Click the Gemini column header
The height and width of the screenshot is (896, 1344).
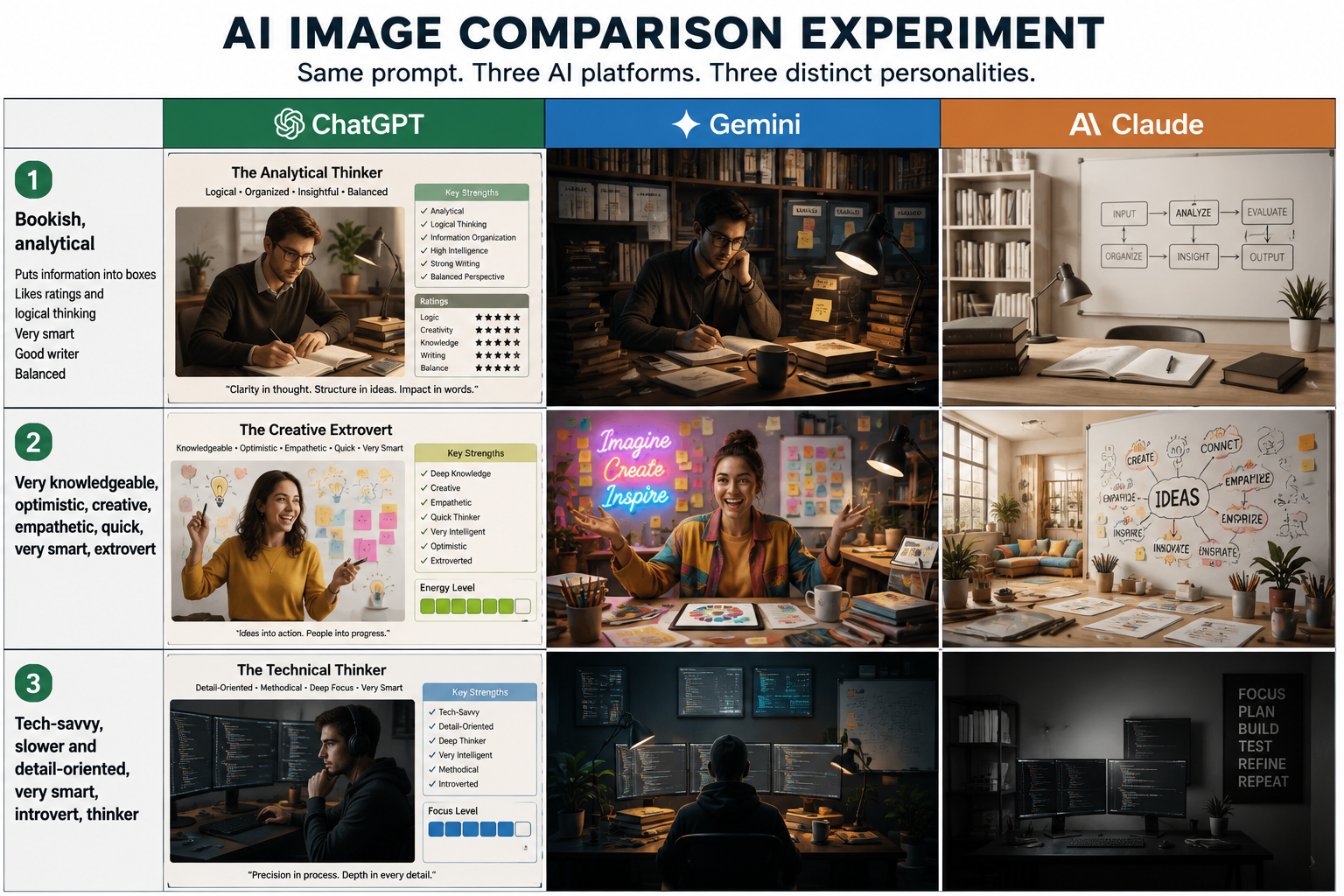point(742,123)
